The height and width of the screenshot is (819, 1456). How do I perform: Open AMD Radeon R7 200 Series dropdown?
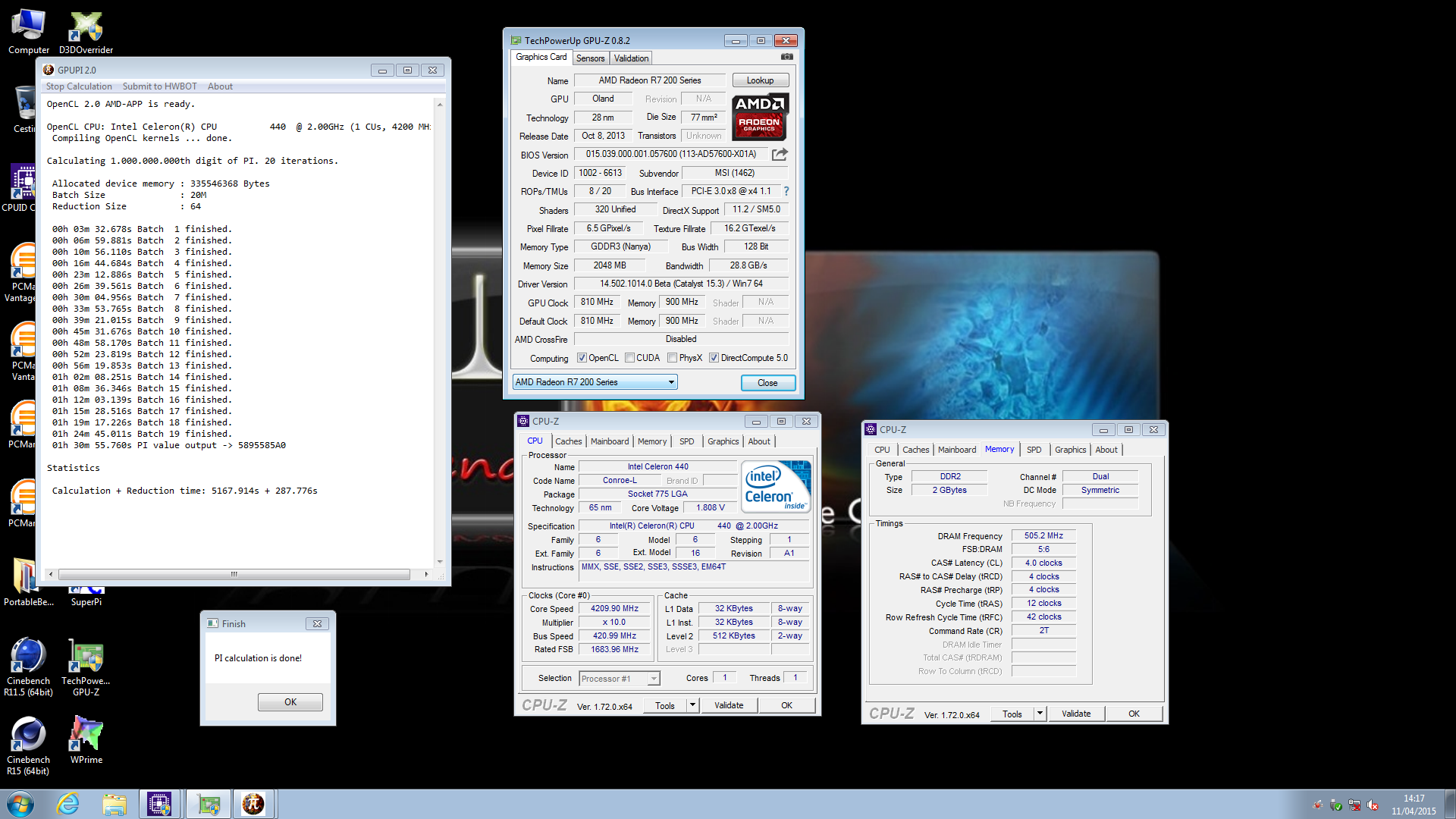coord(595,382)
